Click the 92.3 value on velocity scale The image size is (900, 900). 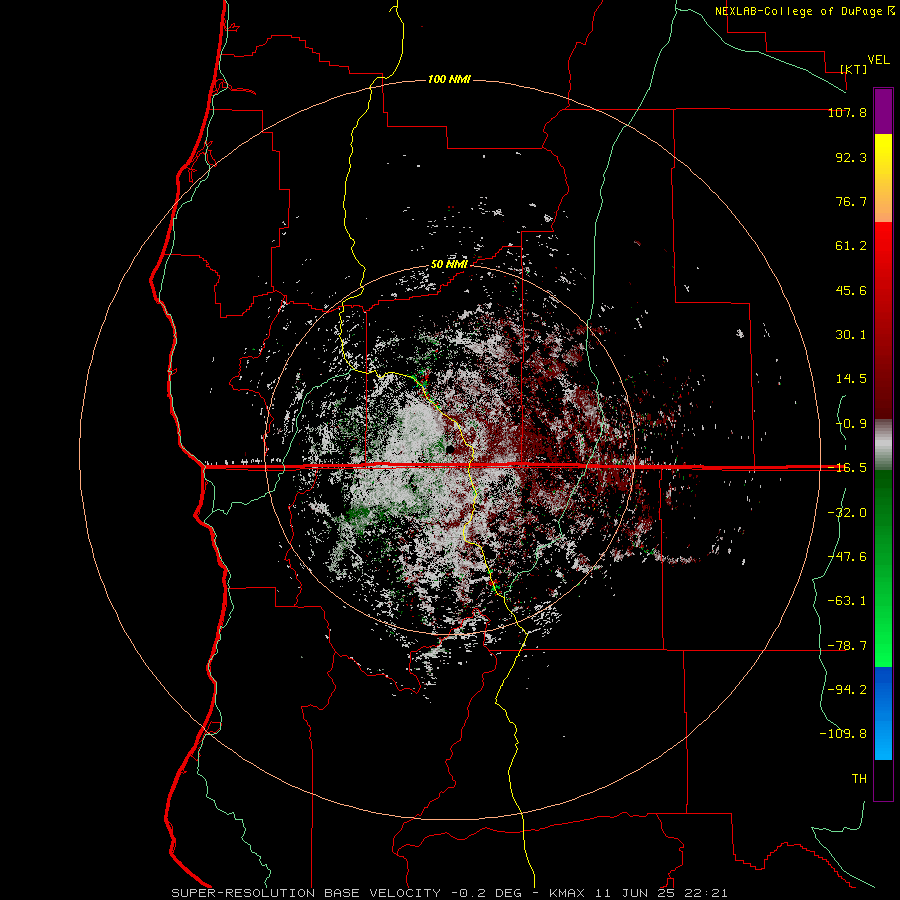point(851,157)
